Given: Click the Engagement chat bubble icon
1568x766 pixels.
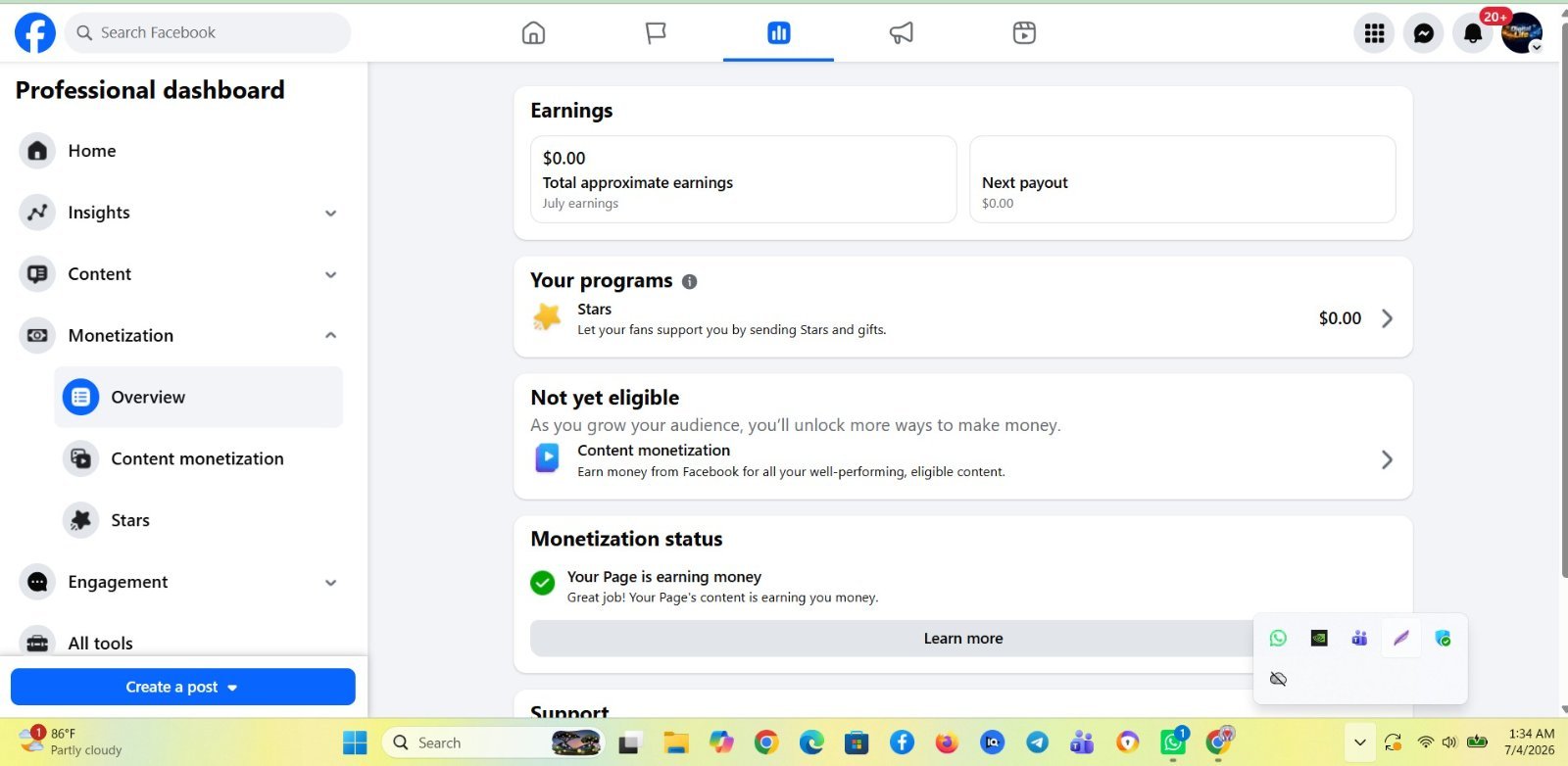Looking at the screenshot, I should 37,582.
